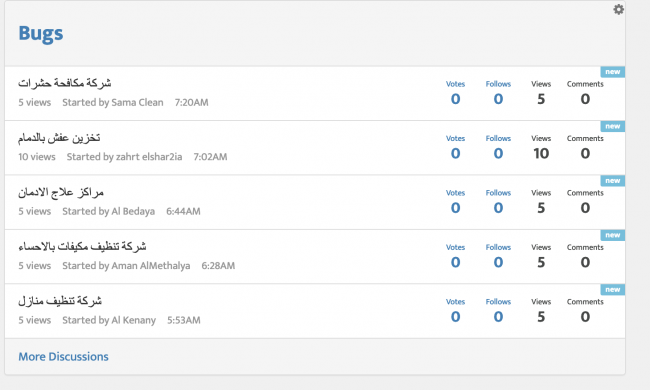Open the Al Kenany discussion title
The image size is (650, 390).
click(x=60, y=300)
